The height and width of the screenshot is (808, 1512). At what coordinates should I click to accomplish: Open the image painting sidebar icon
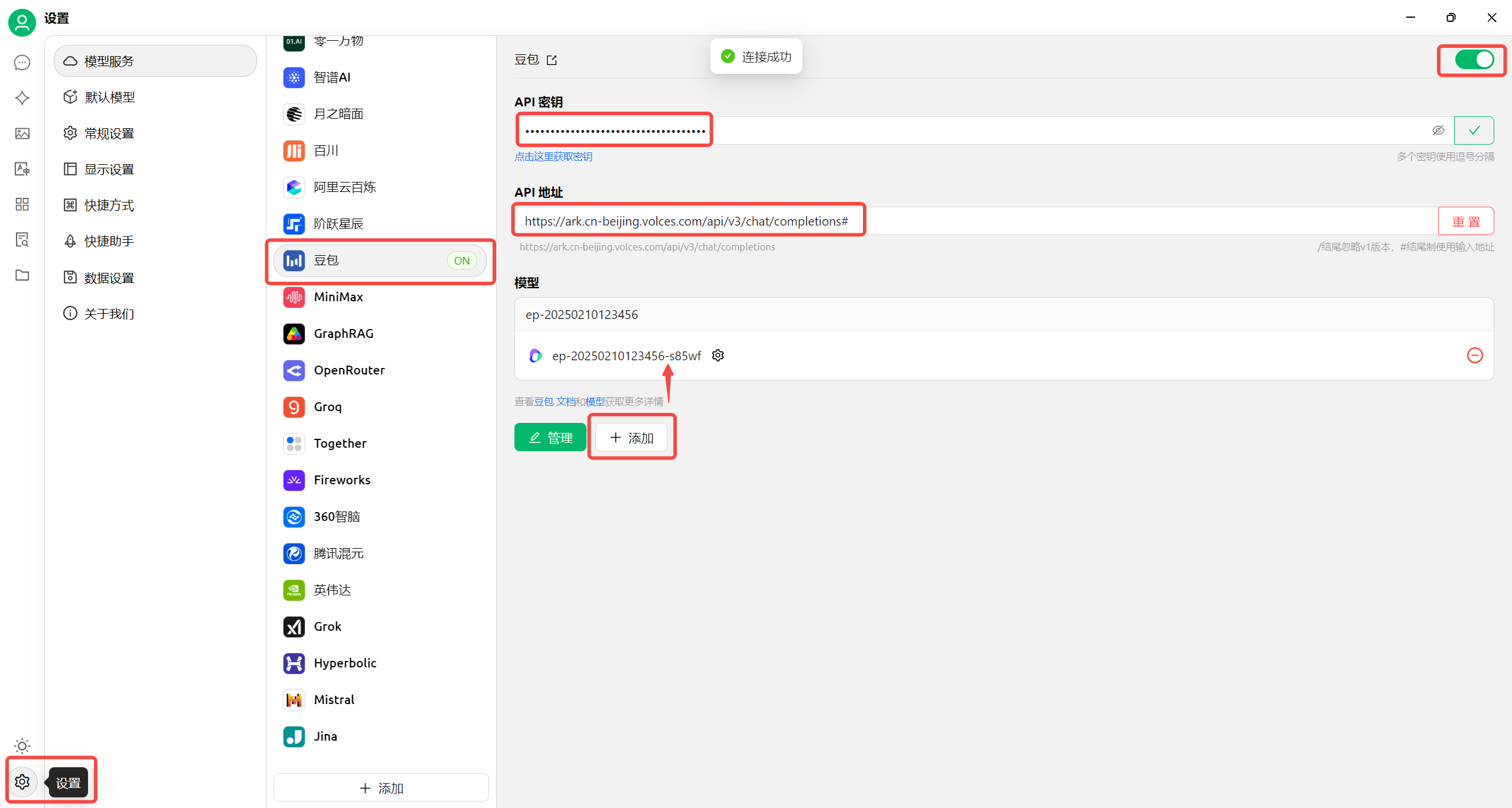(x=22, y=133)
